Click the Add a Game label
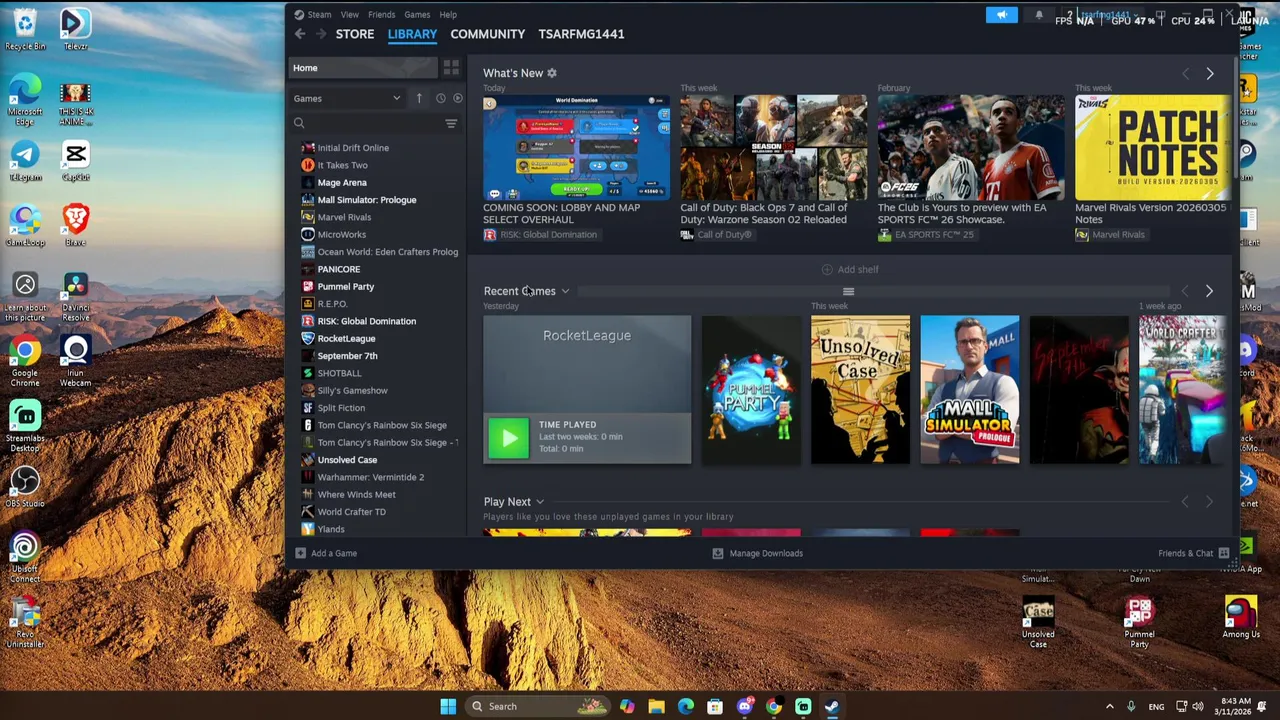This screenshot has height=720, width=1280. pos(334,553)
